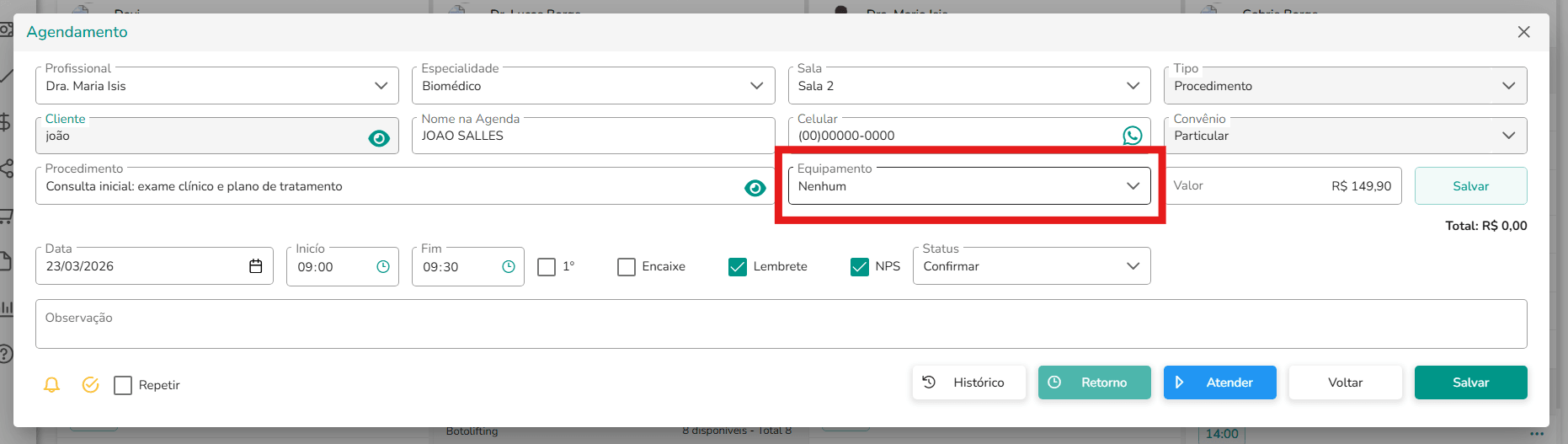1568x444 pixels.
Task: Click the clock icon in Início field
Action: click(x=383, y=266)
